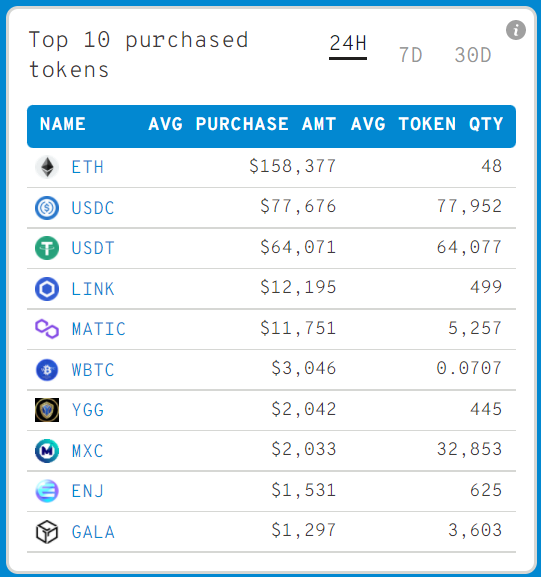Click YGG token quantity 445
Image resolution: width=541 pixels, height=577 pixels.
486,409
